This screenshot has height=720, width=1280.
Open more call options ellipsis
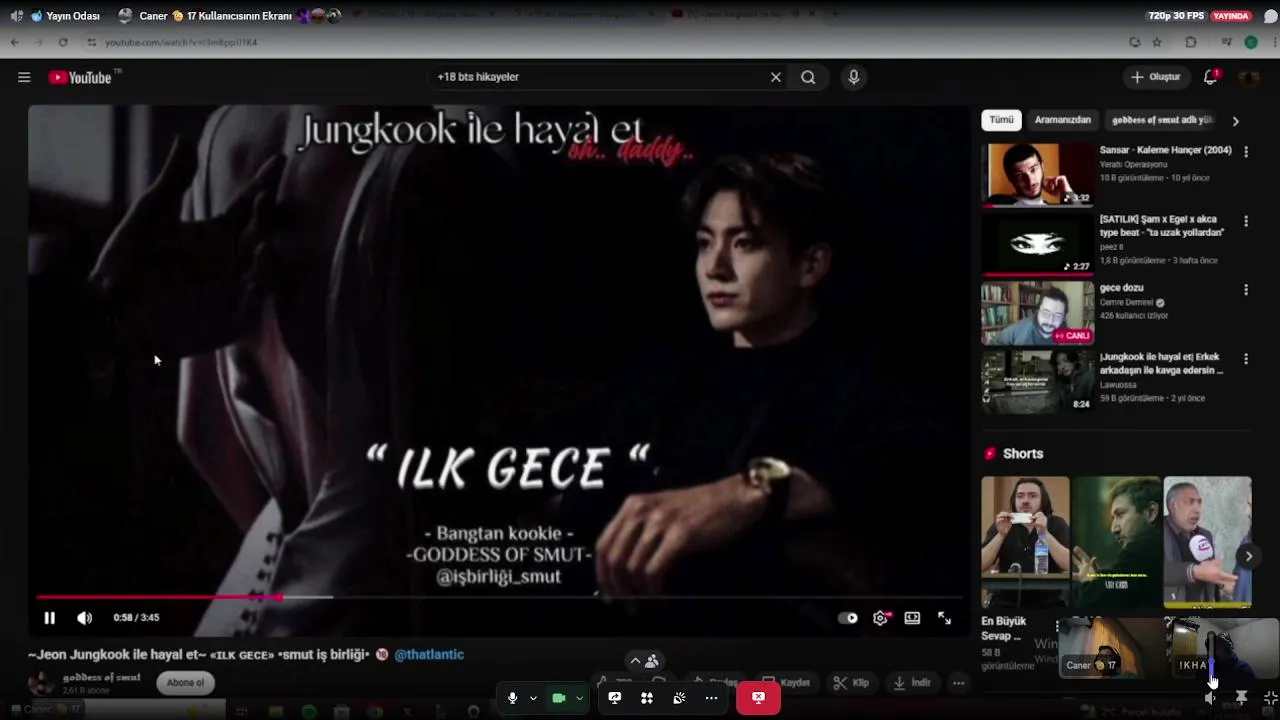point(711,698)
